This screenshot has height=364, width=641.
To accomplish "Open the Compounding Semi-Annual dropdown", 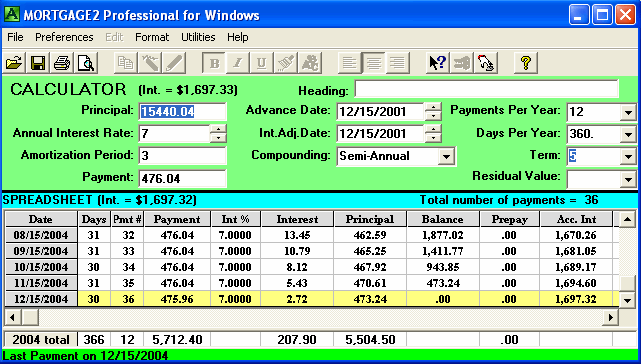I will [446, 156].
